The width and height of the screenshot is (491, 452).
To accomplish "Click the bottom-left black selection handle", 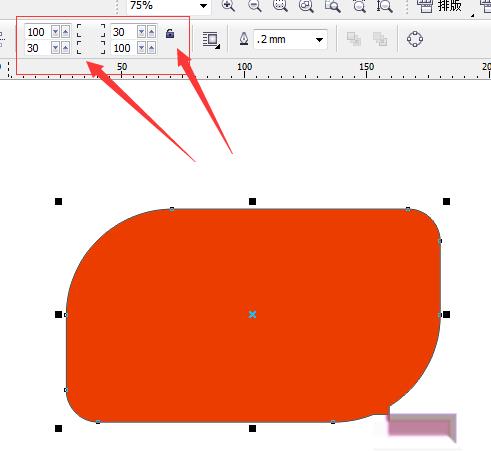I will 58,428.
